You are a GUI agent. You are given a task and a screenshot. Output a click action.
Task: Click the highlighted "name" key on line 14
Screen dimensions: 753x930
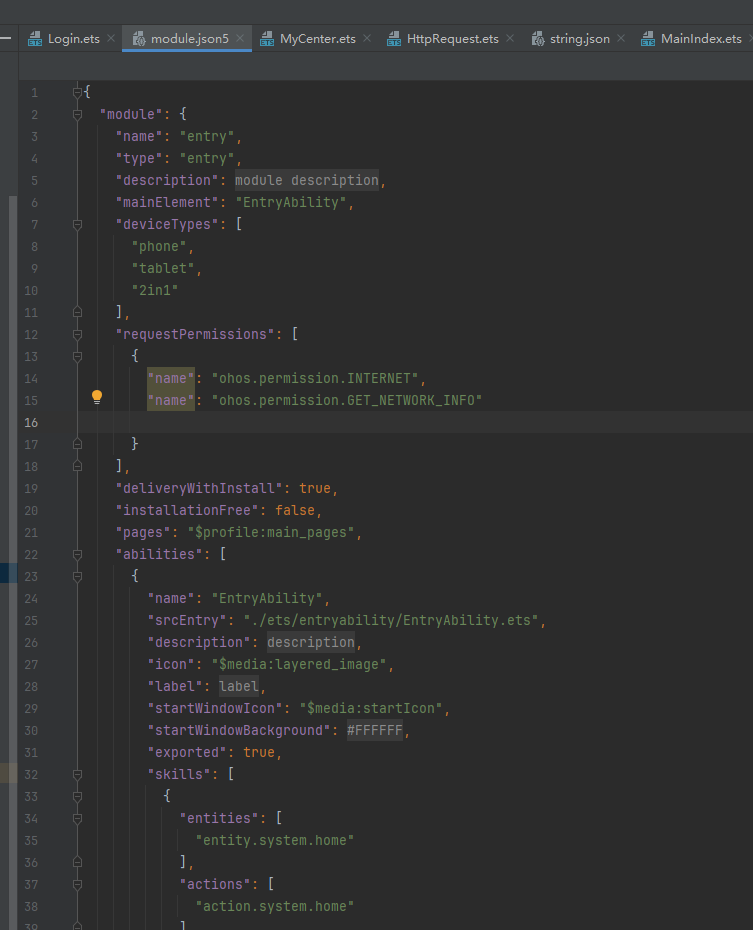[171, 378]
